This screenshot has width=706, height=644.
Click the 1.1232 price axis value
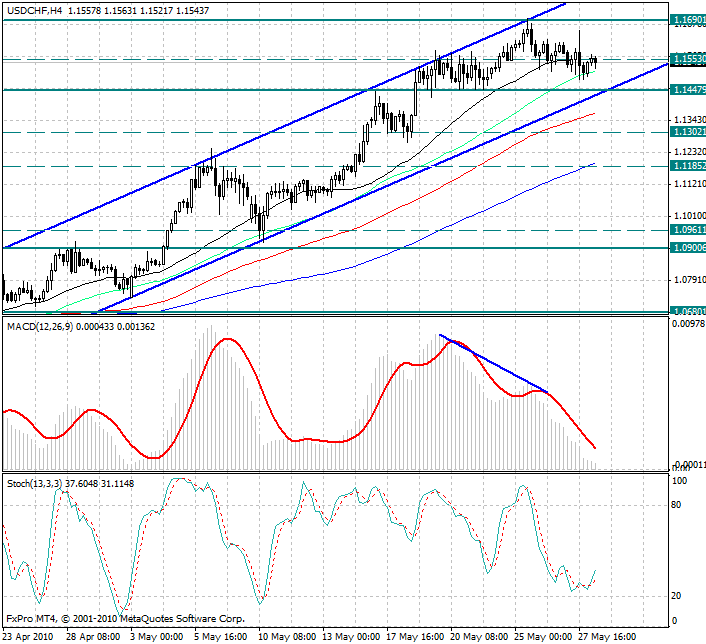pyautogui.click(x=690, y=152)
